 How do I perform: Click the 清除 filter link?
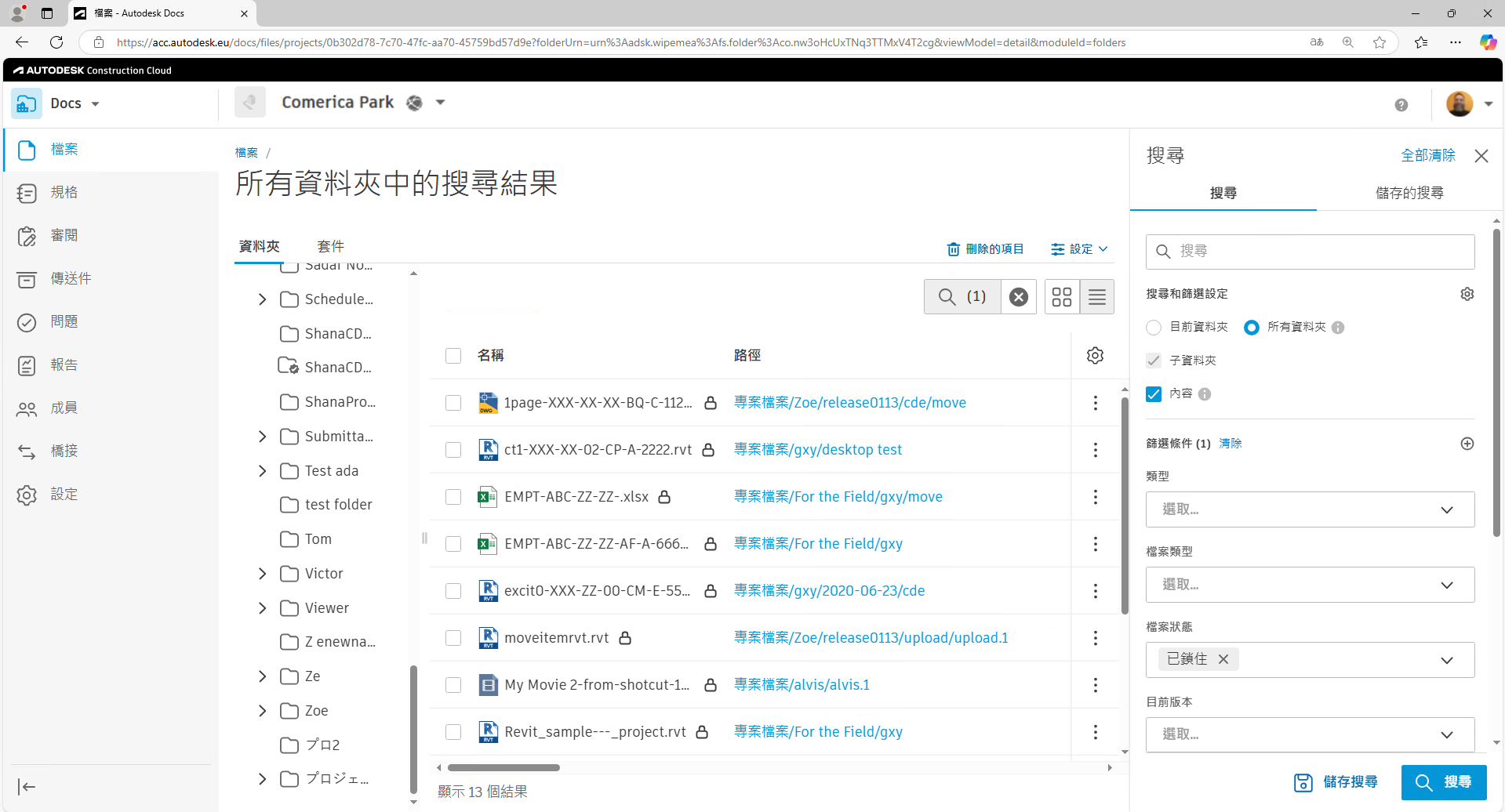(x=1231, y=444)
